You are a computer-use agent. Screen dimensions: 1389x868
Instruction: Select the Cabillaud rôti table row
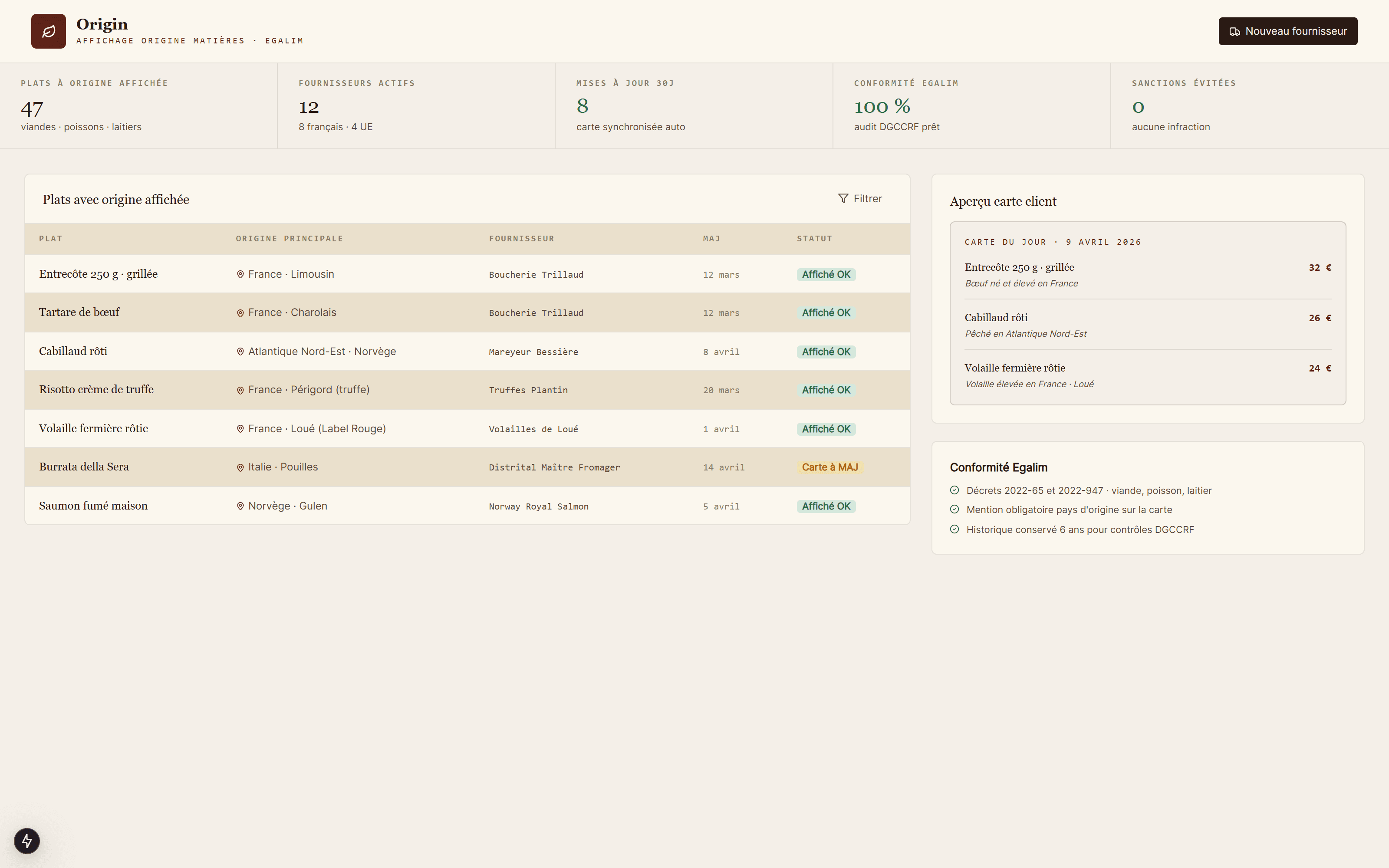tap(467, 352)
